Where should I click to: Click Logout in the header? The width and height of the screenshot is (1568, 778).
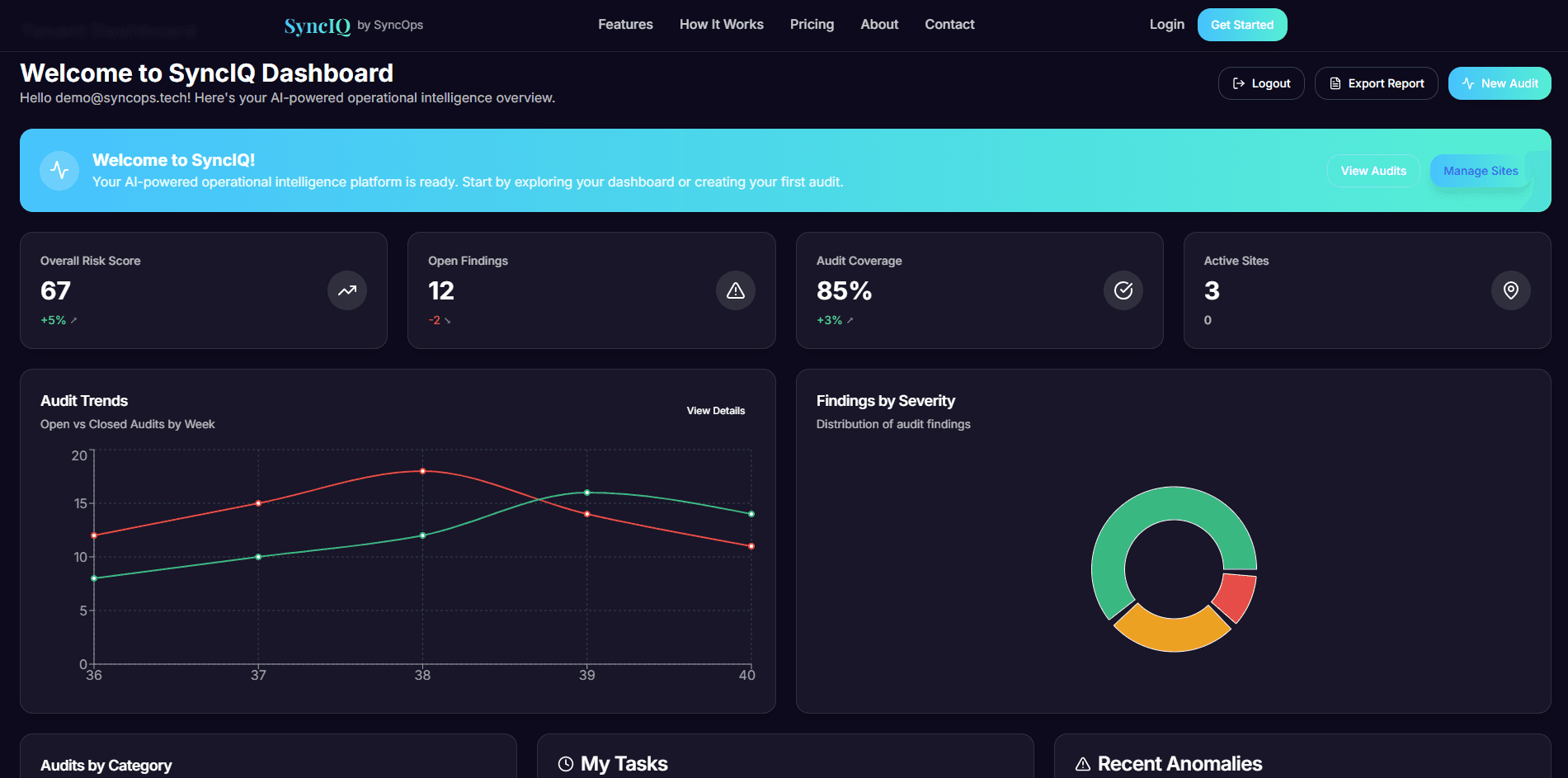coord(1261,83)
